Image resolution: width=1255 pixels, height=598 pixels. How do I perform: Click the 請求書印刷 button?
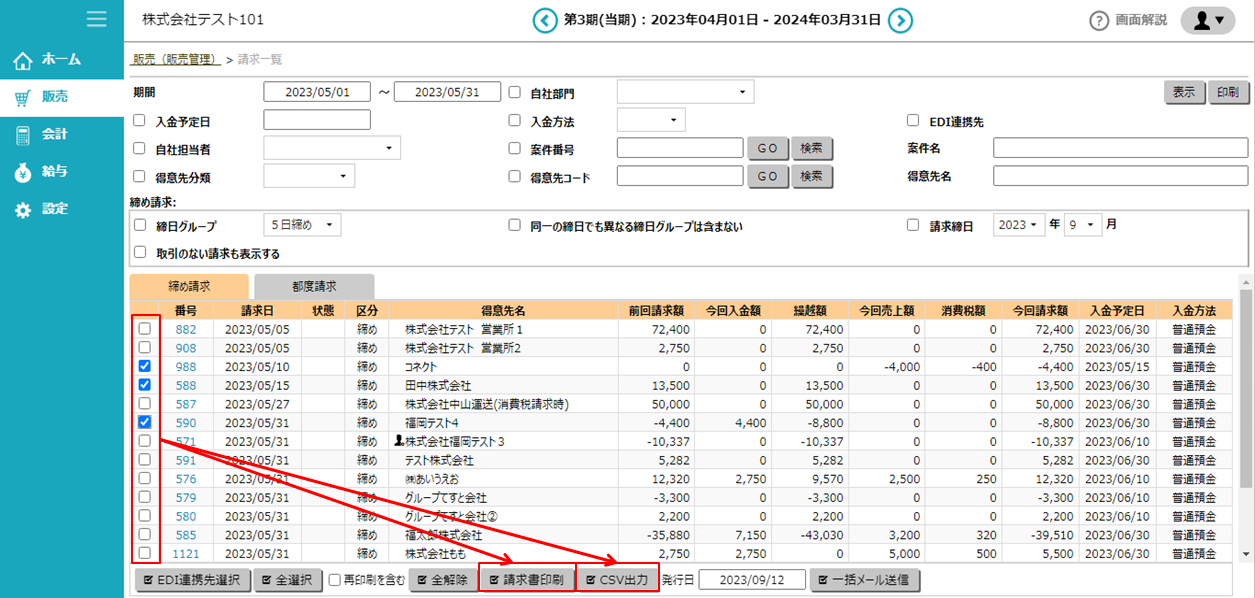(527, 580)
